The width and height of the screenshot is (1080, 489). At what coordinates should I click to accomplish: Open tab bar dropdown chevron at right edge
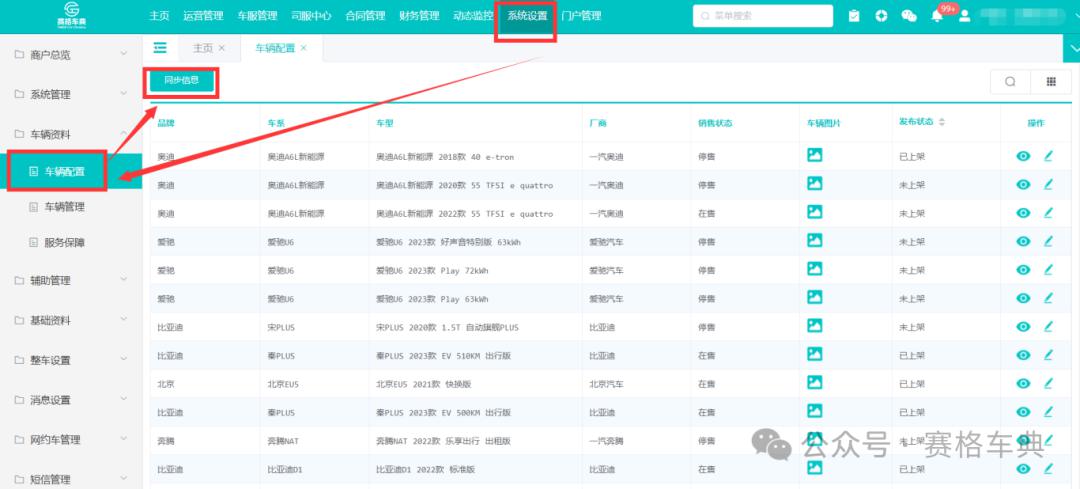pos(1072,48)
